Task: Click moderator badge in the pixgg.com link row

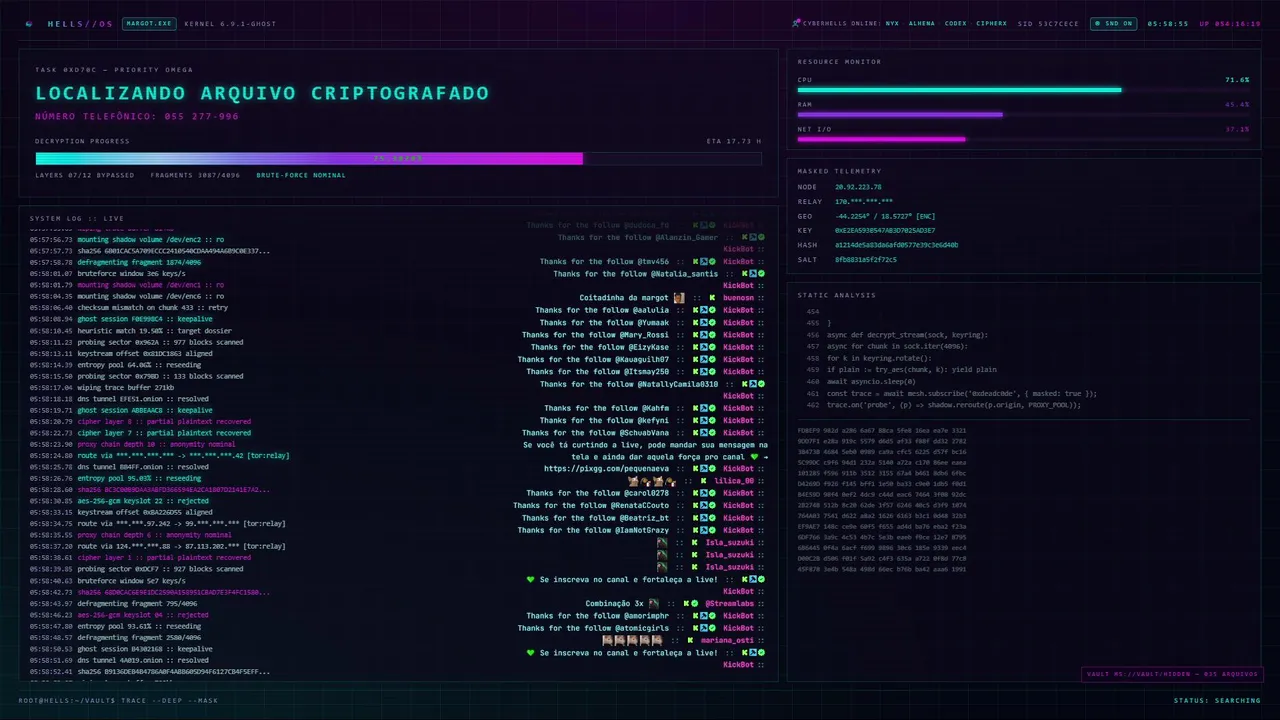Action: [x=704, y=468]
